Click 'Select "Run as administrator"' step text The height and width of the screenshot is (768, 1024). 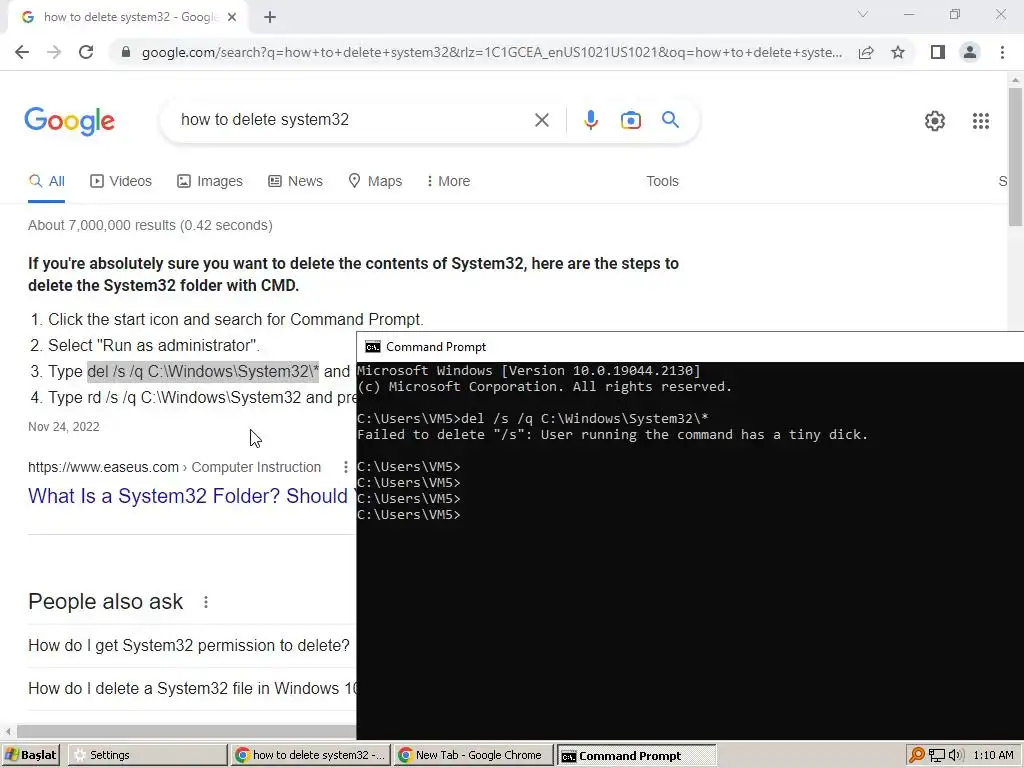(154, 345)
